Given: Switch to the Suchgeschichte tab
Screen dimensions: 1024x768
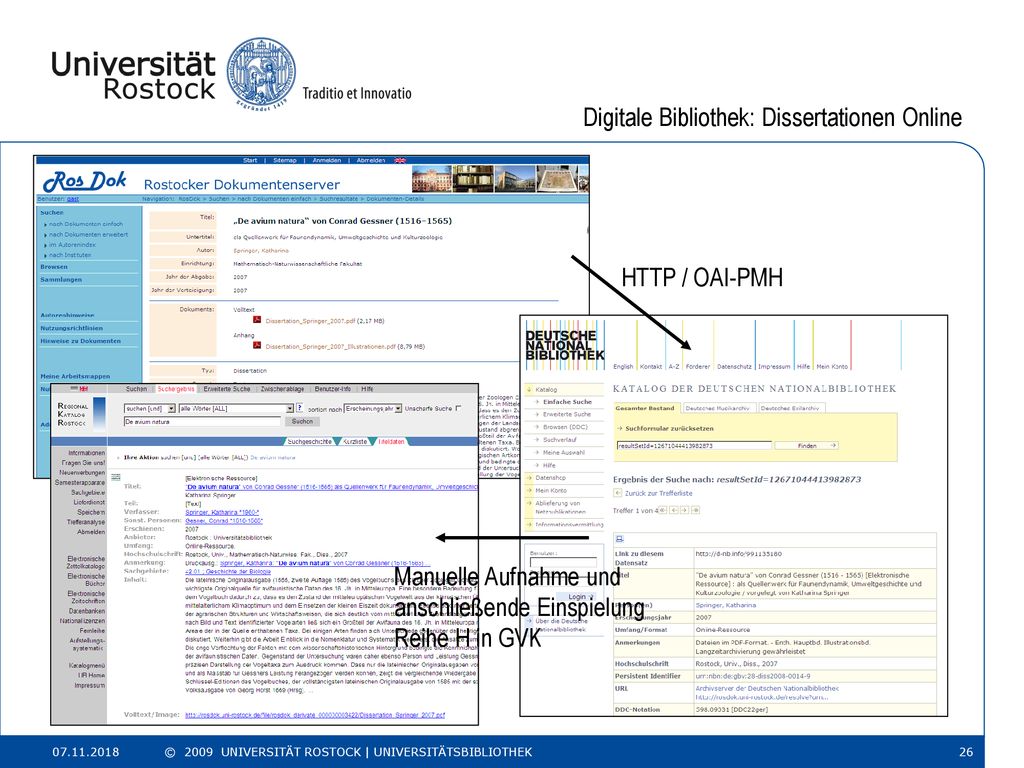Looking at the screenshot, I should (x=310, y=441).
